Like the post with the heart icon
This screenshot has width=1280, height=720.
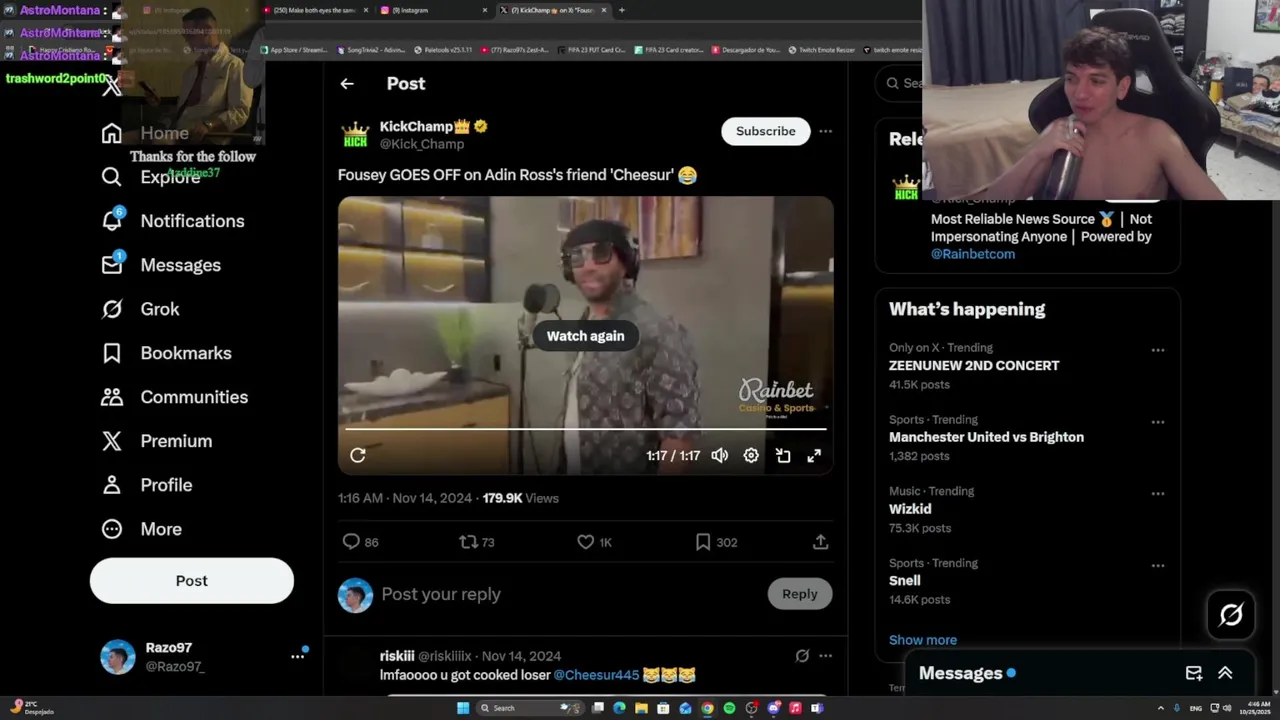(594, 542)
